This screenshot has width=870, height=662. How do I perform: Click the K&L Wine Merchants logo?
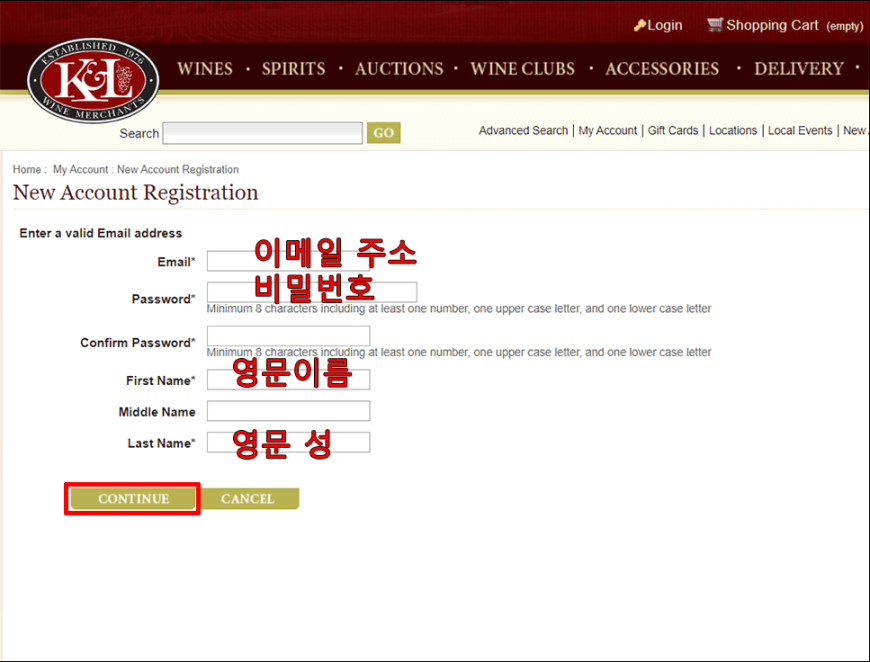click(x=93, y=81)
